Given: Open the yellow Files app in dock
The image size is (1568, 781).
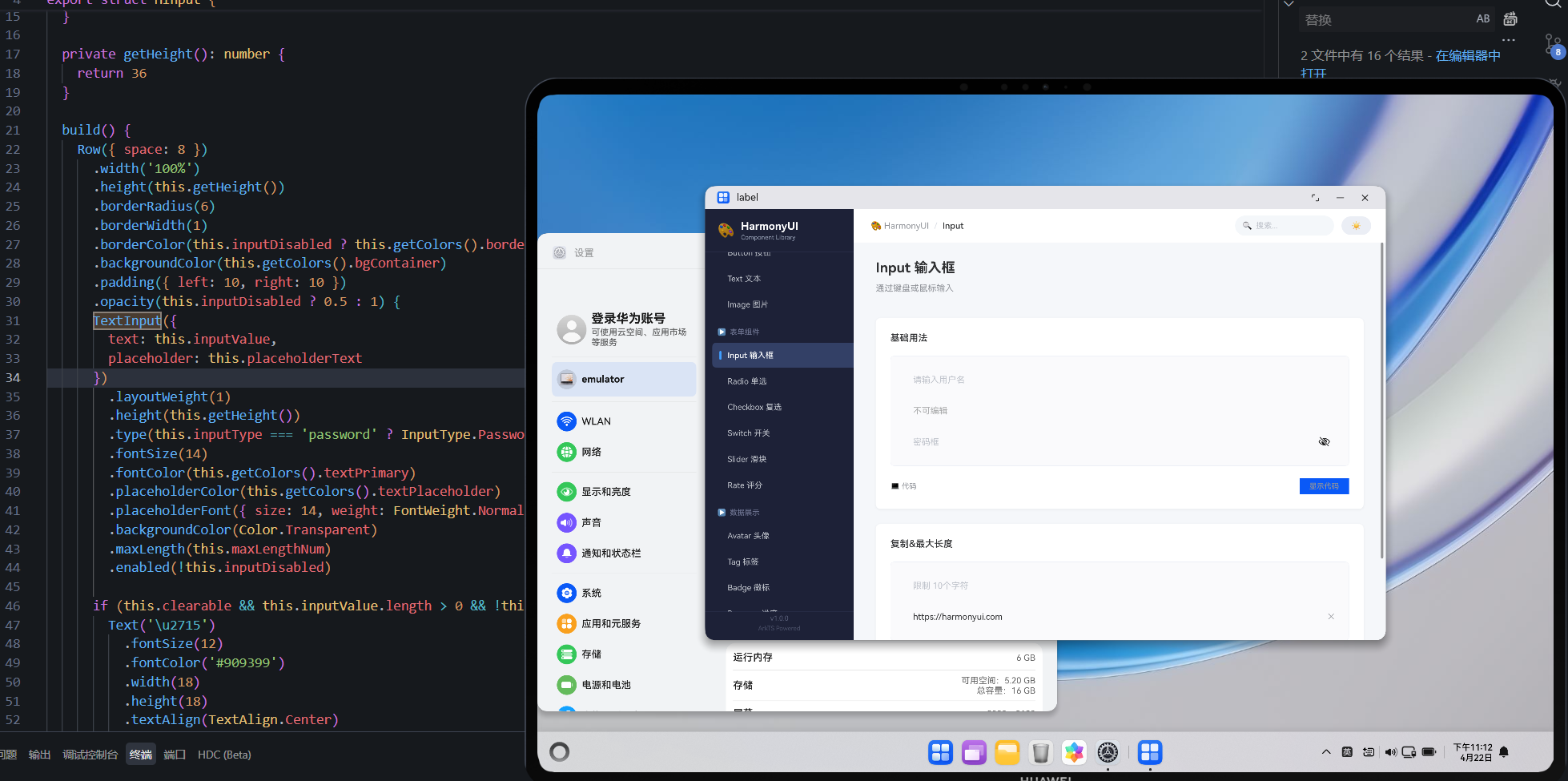Looking at the screenshot, I should 1007,752.
